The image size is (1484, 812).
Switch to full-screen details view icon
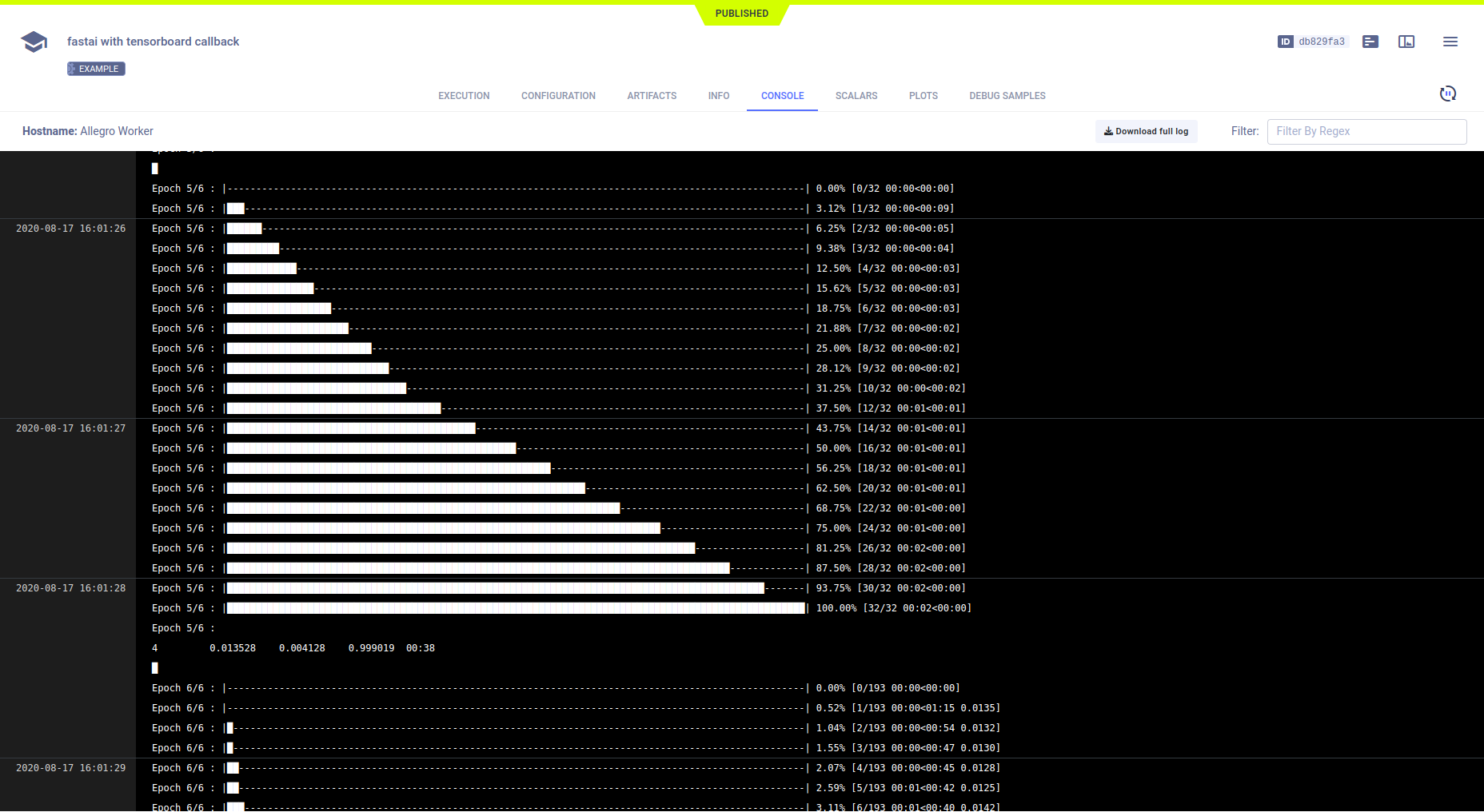[1406, 42]
